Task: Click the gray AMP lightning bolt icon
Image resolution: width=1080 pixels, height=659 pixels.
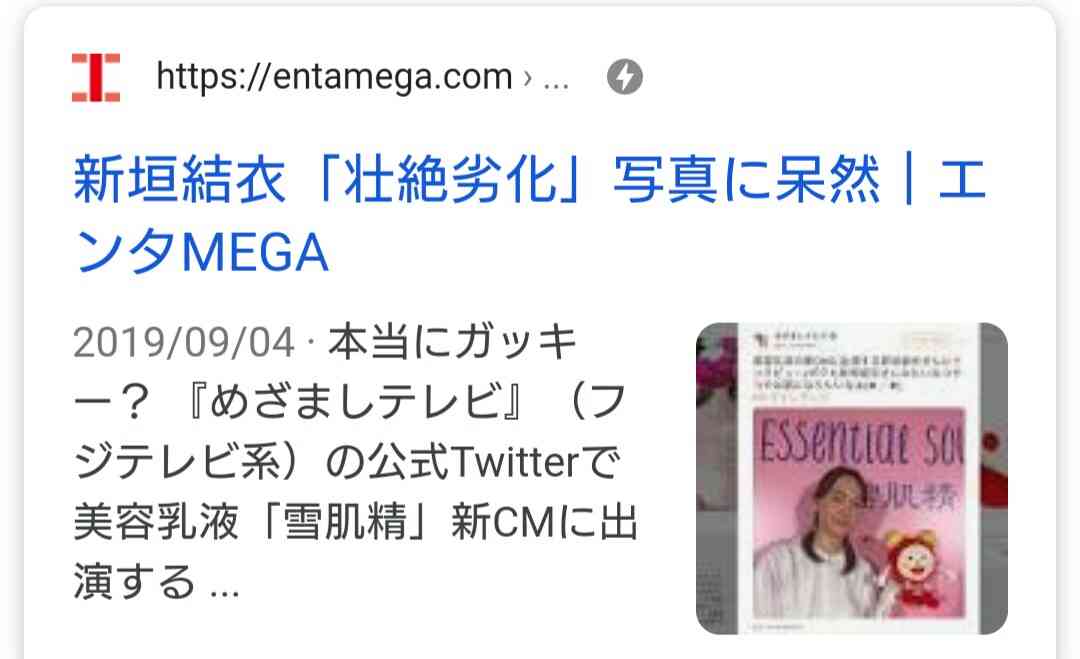Action: 625,76
